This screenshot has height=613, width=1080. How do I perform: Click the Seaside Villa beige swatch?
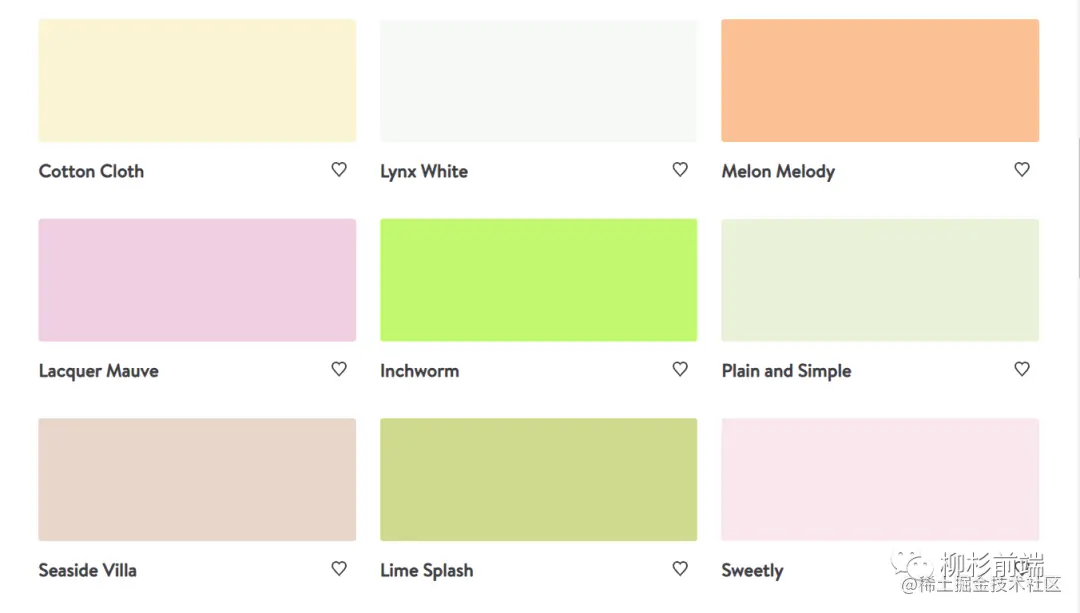coord(197,479)
